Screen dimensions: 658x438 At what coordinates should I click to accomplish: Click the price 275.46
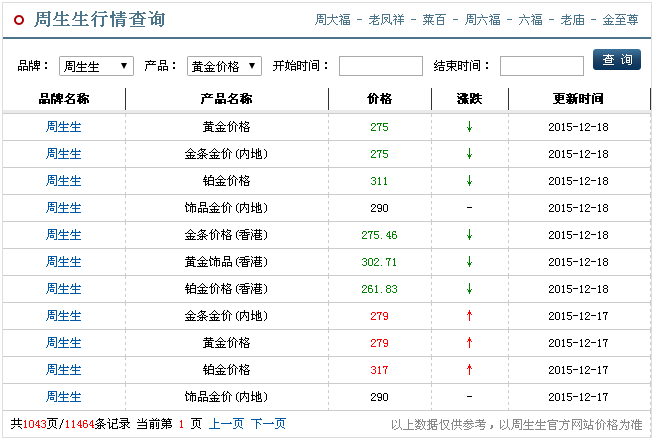click(379, 235)
